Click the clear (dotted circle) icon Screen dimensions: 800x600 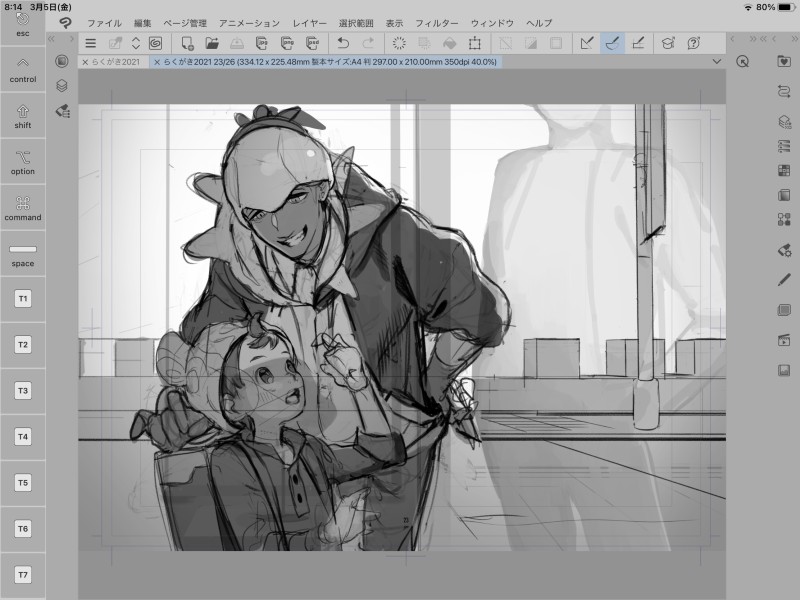point(399,43)
